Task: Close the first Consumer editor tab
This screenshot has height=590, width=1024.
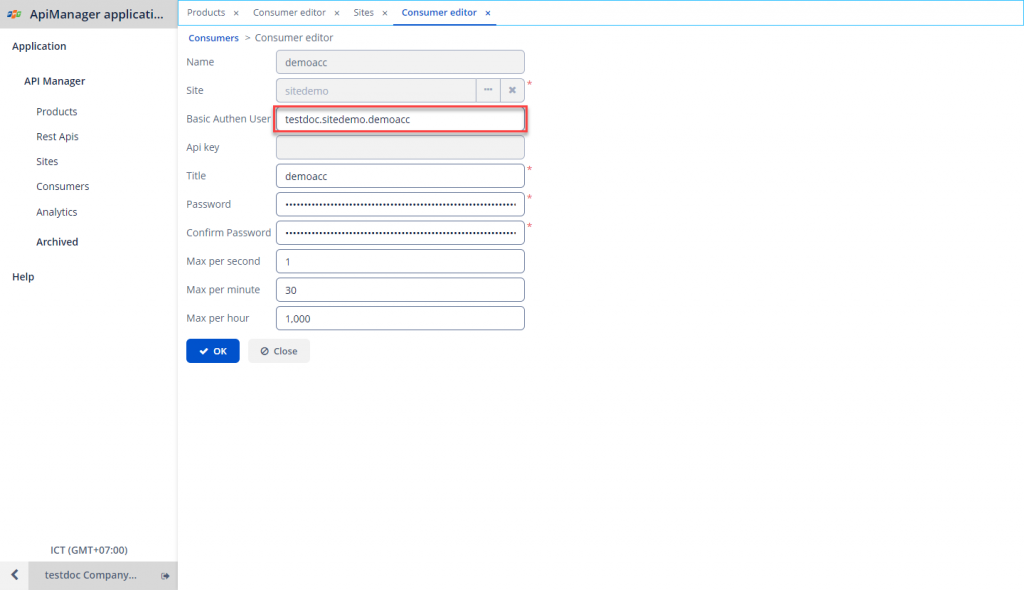Action: [x=337, y=13]
